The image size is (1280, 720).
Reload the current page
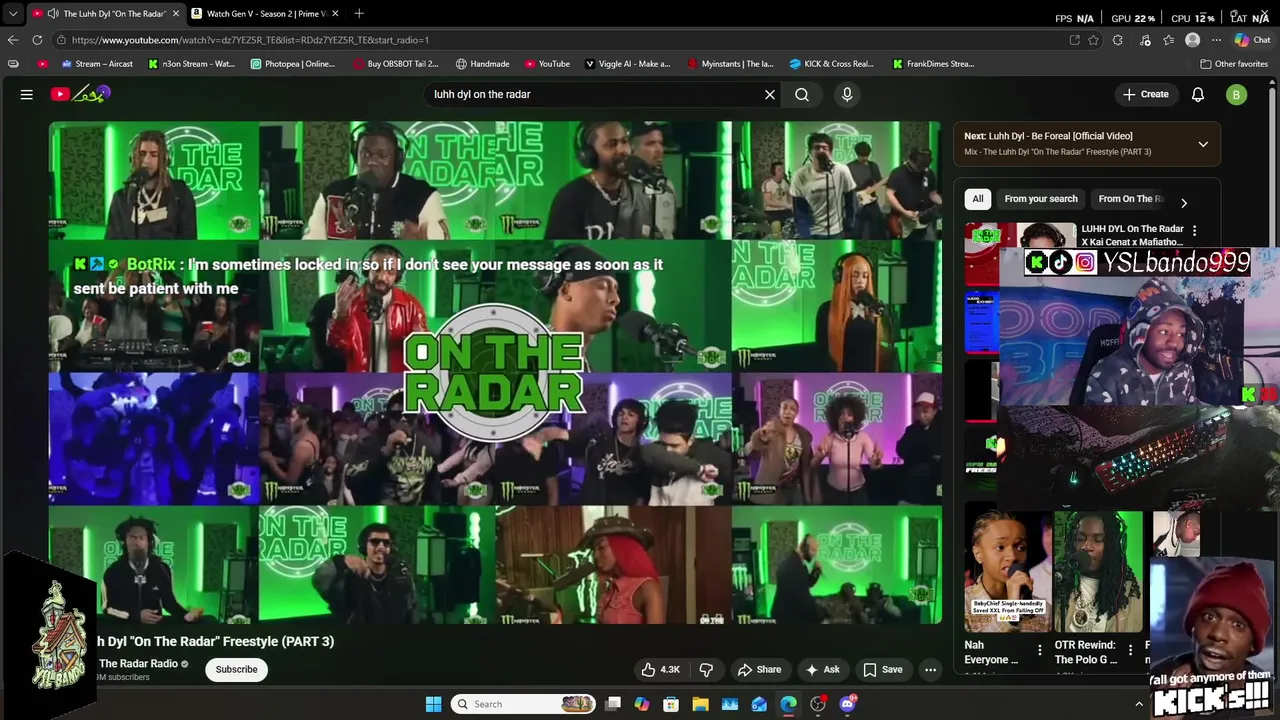tap(37, 40)
